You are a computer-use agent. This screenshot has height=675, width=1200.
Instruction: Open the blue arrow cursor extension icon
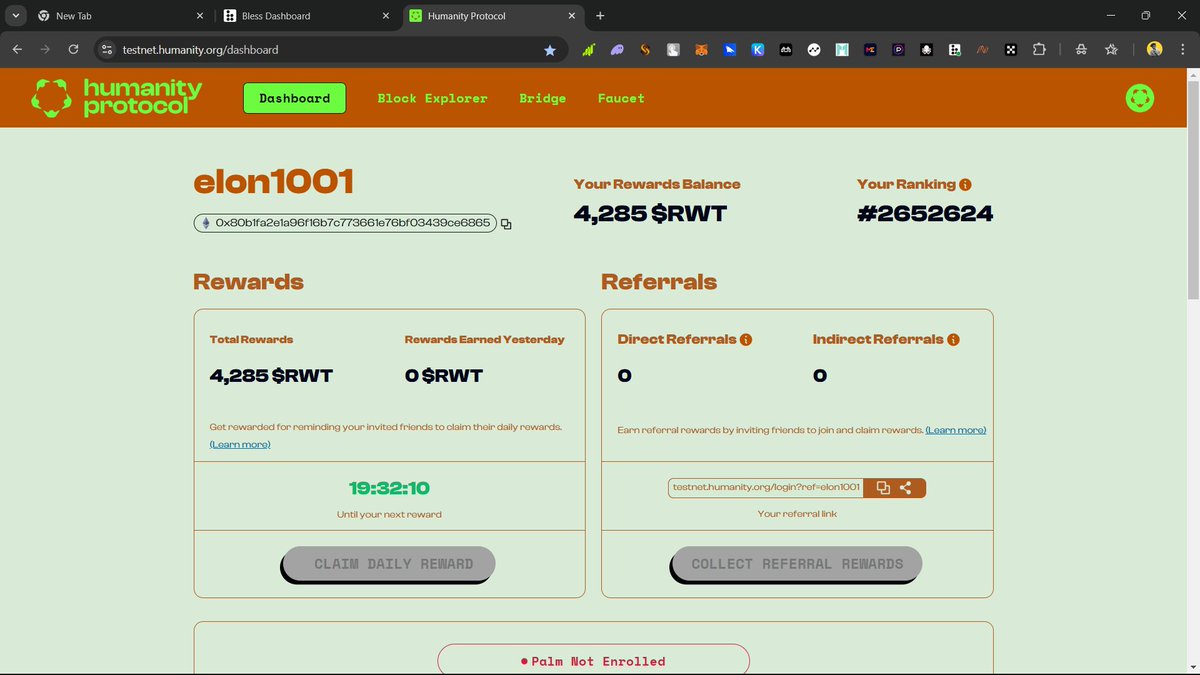(x=730, y=49)
